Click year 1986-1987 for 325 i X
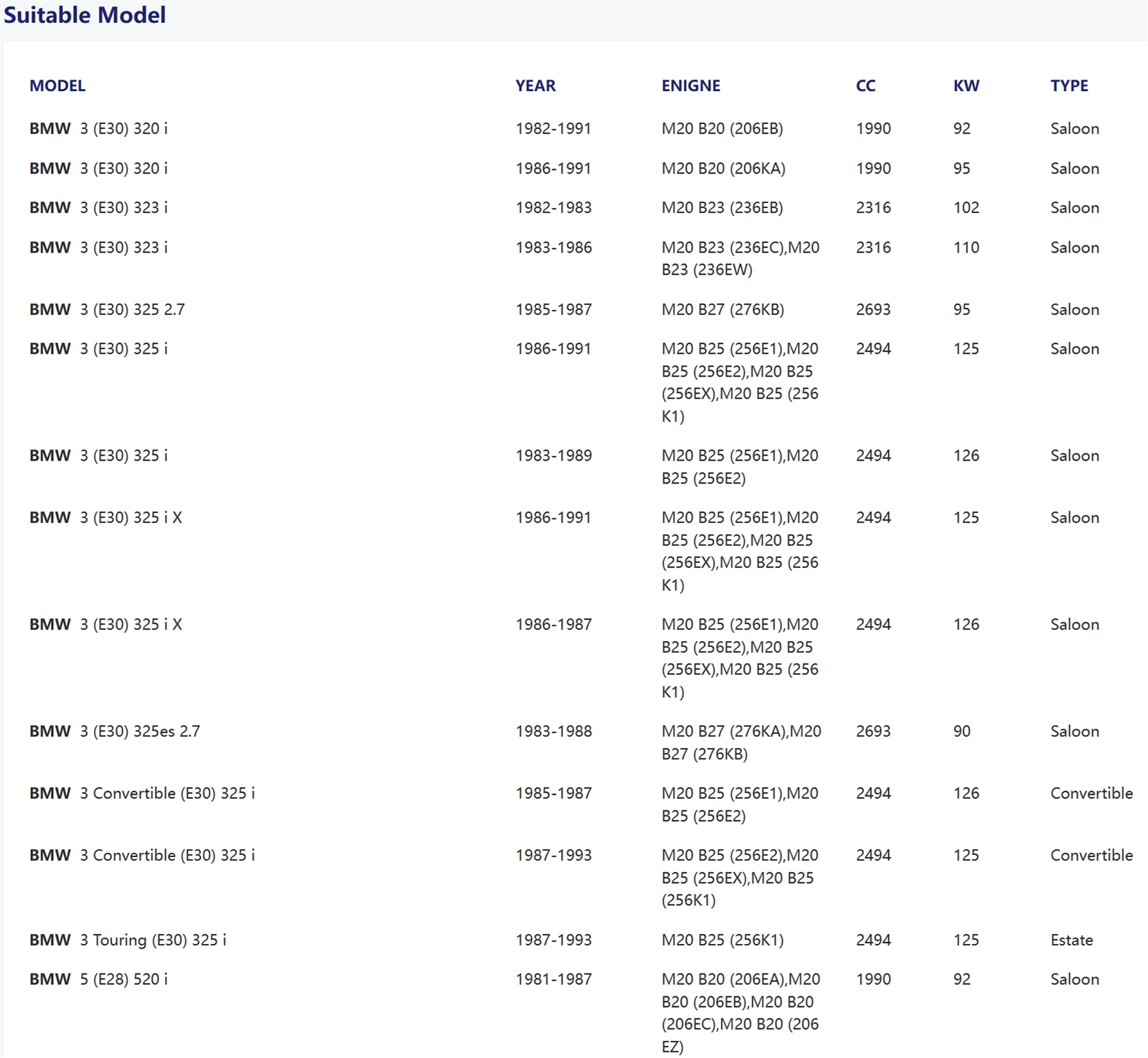Viewport: 1148px width, 1058px height. [553, 625]
